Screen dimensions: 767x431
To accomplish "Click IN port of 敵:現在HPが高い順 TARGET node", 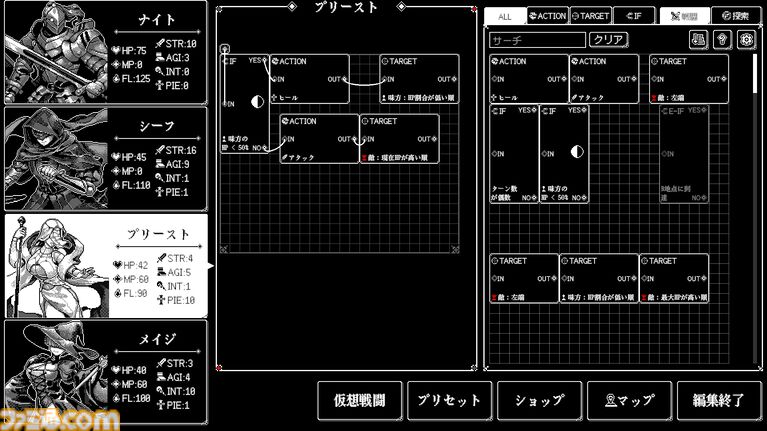I will 364,139.
